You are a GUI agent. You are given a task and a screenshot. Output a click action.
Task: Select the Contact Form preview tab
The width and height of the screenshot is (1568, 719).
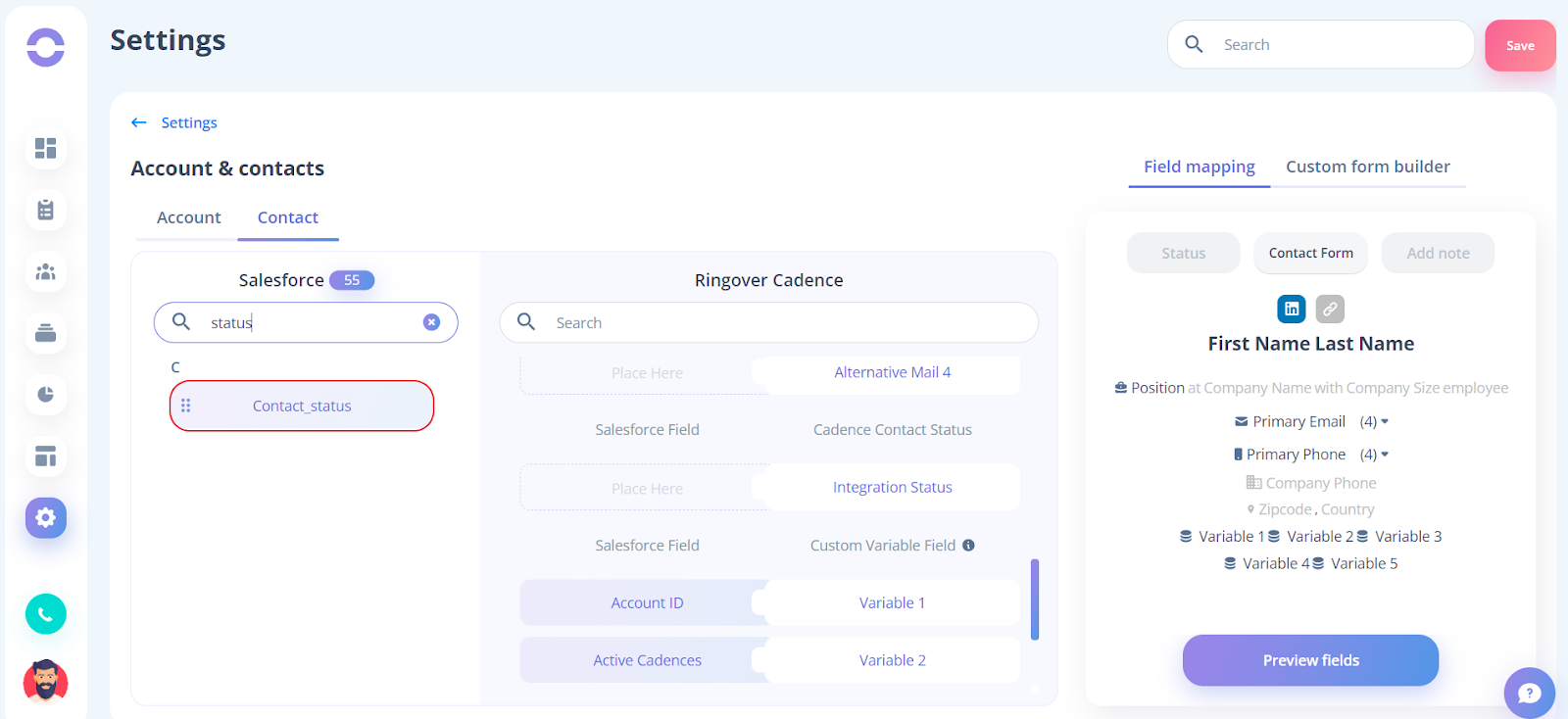[x=1311, y=253]
